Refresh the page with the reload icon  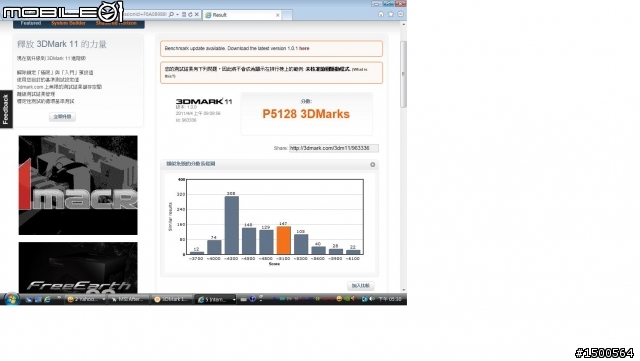(x=190, y=15)
